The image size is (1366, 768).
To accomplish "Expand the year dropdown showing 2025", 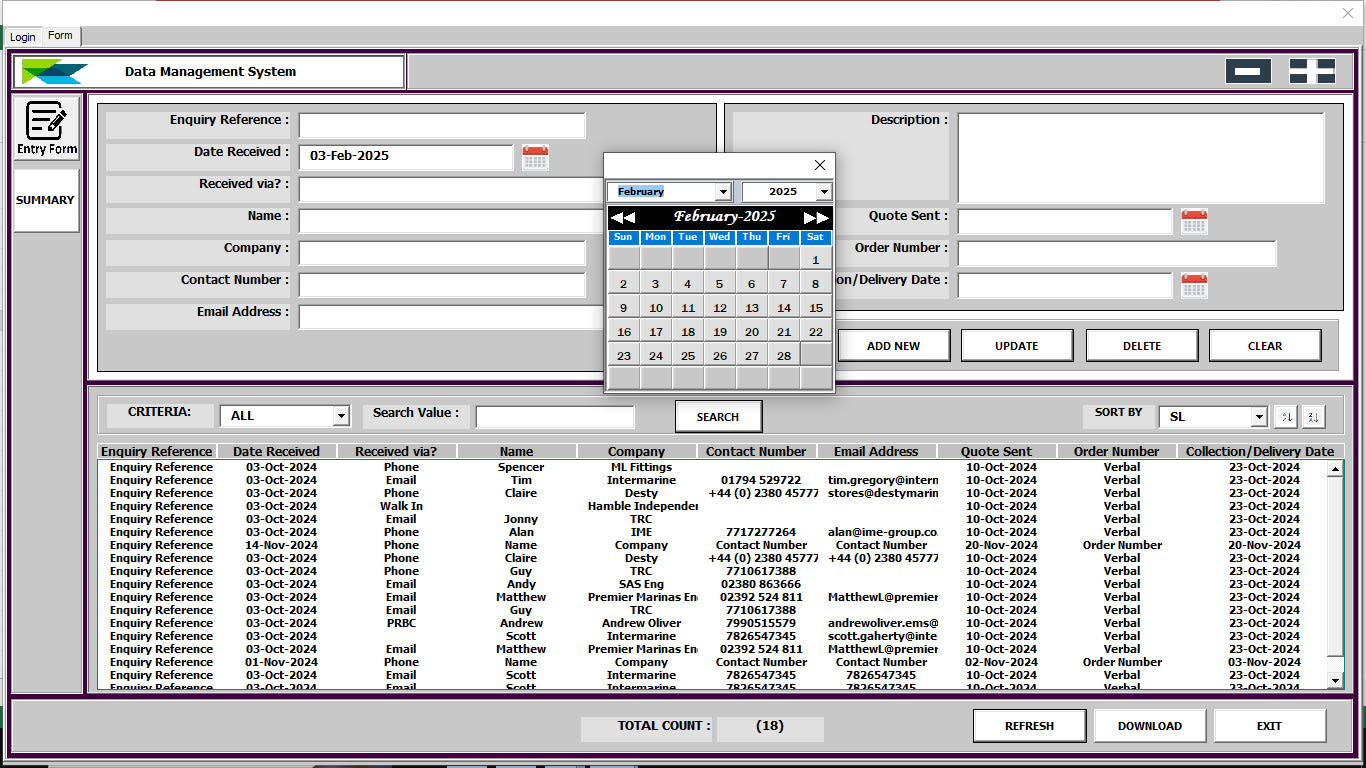I will pos(823,192).
